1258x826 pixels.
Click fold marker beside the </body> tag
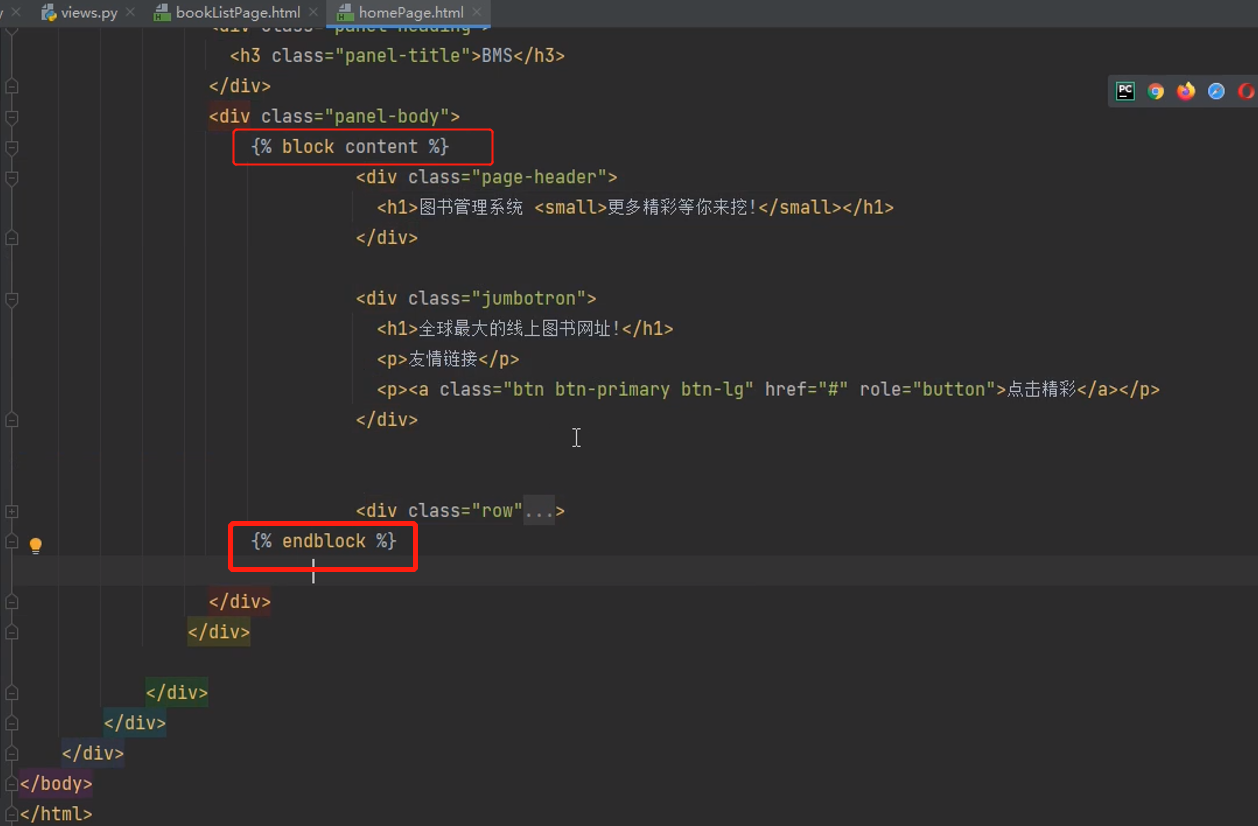coord(12,784)
